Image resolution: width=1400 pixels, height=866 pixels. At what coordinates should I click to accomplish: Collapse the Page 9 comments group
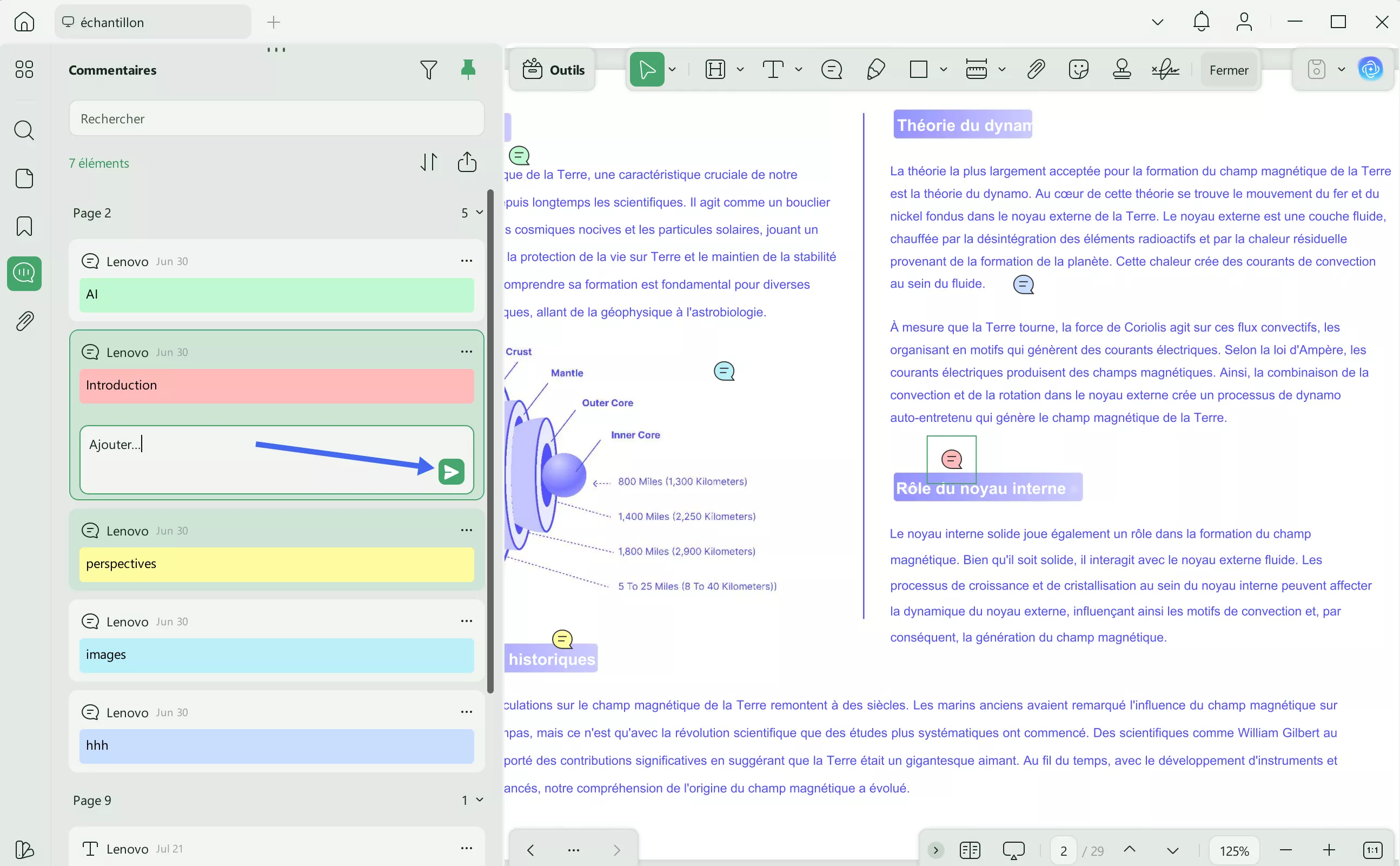(479, 799)
